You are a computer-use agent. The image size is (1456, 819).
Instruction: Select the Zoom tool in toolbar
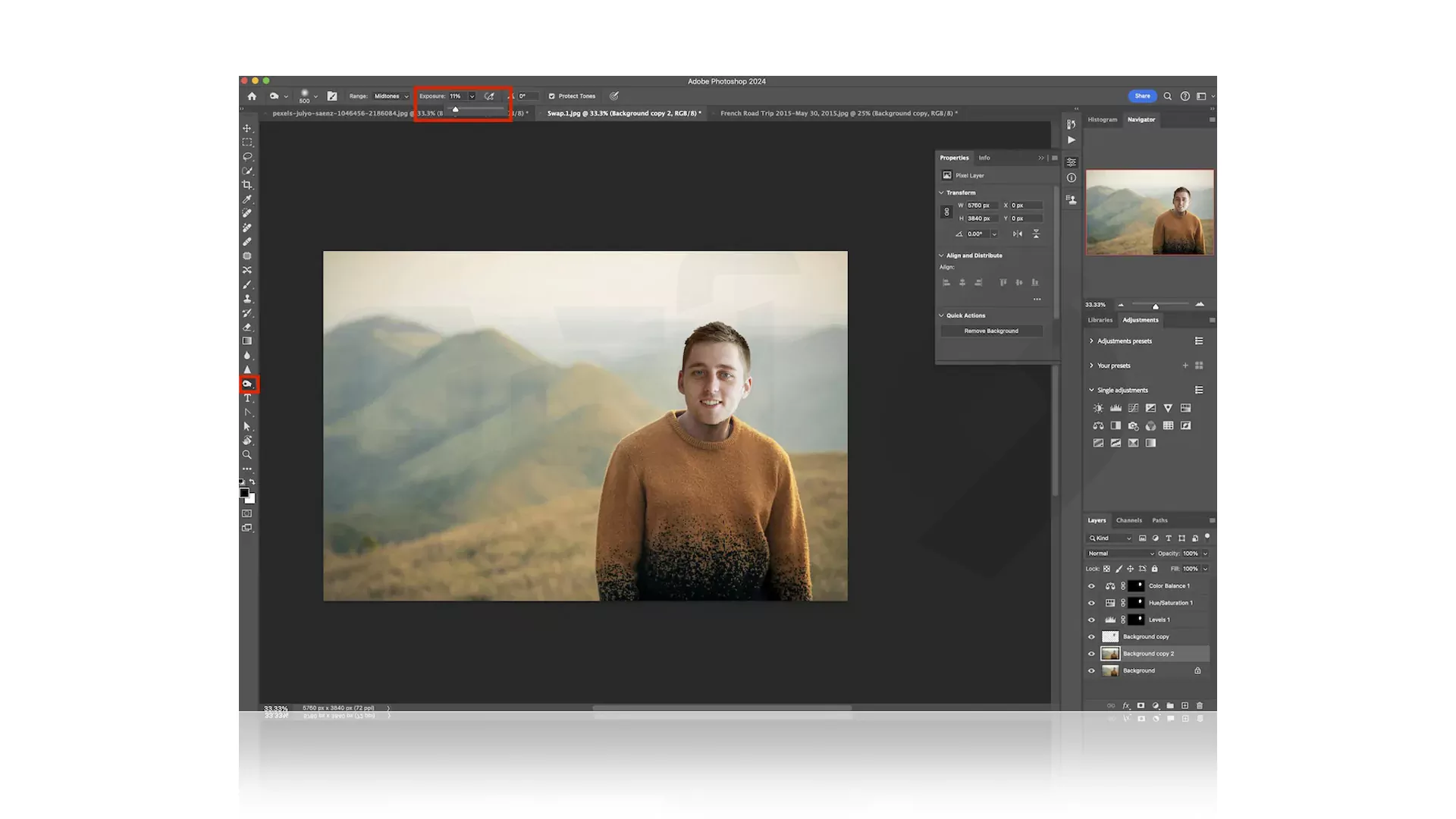pos(247,455)
